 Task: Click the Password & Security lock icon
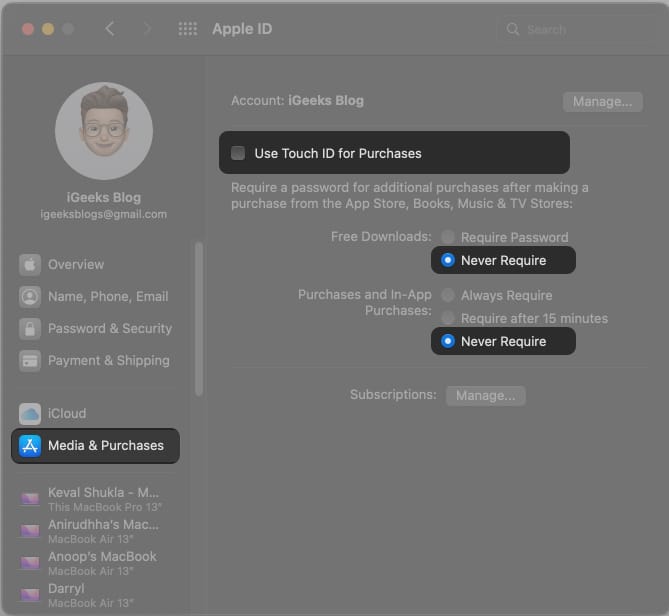(30, 328)
